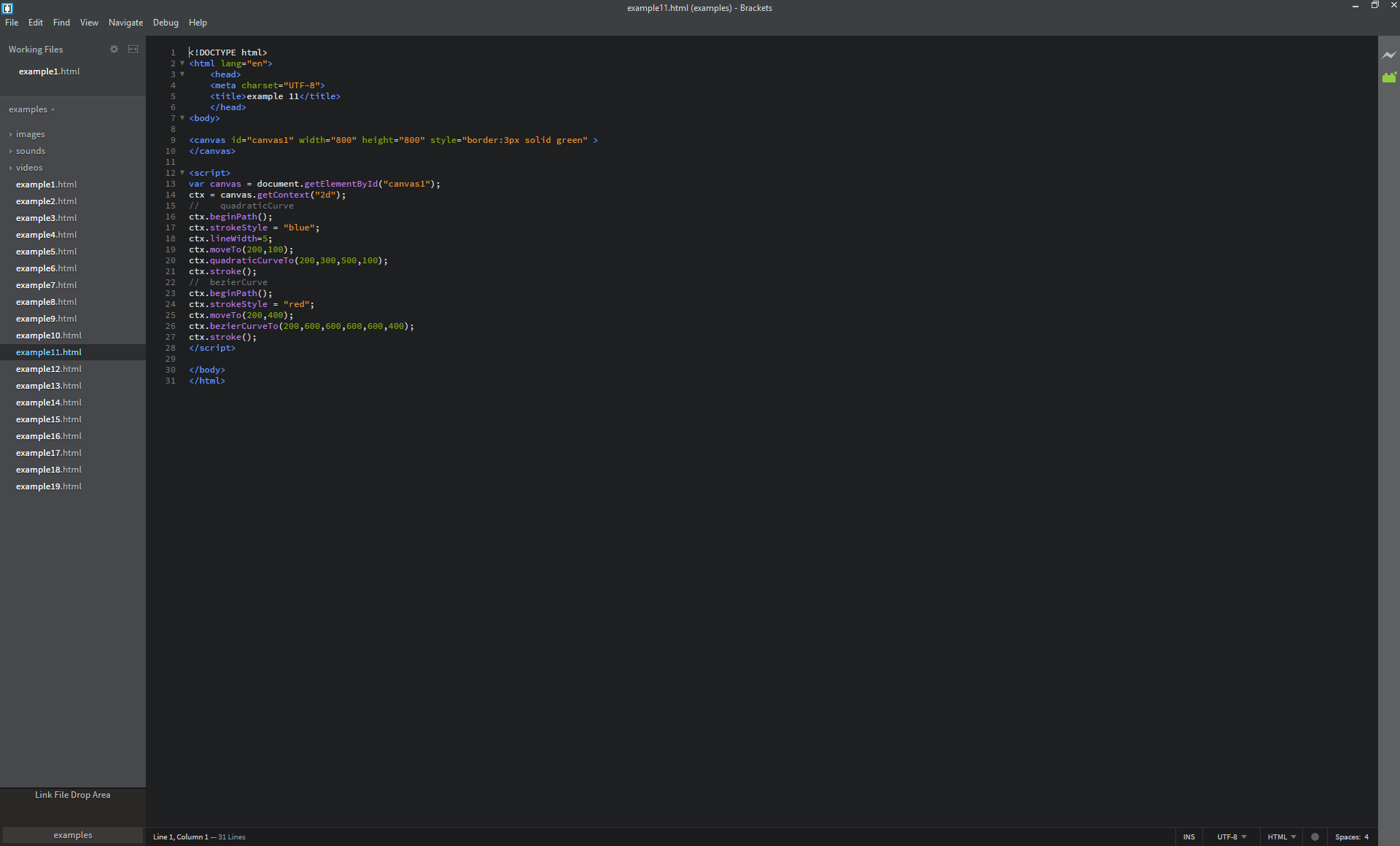Image resolution: width=1400 pixels, height=846 pixels.
Task: Toggle the INS overwrite indicator
Action: 1189,837
